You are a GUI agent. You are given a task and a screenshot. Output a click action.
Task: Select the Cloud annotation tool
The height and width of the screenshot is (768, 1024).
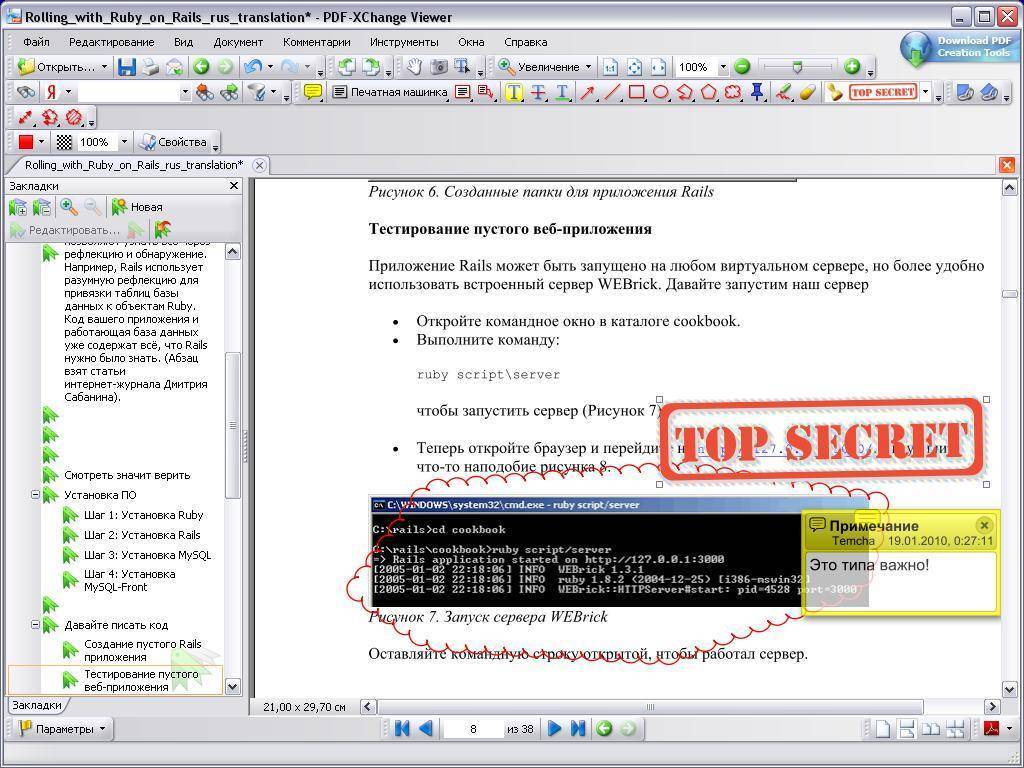(x=733, y=93)
